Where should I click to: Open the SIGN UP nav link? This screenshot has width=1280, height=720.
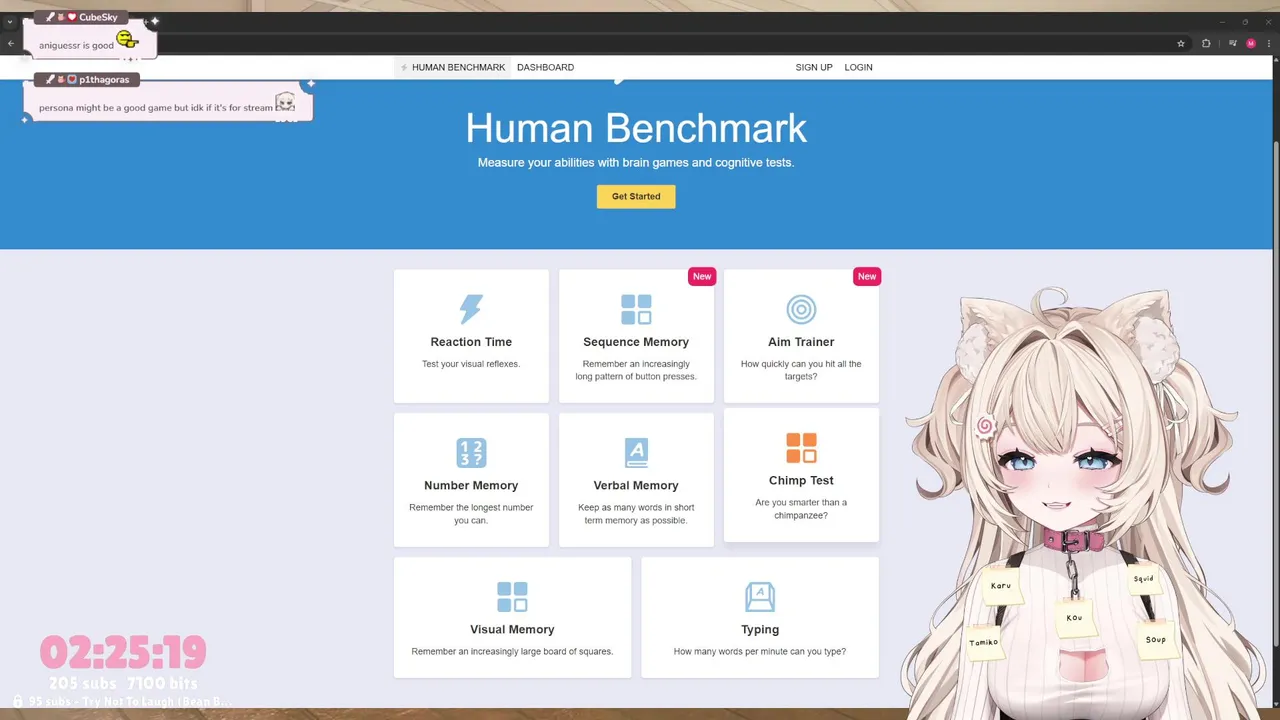(814, 67)
